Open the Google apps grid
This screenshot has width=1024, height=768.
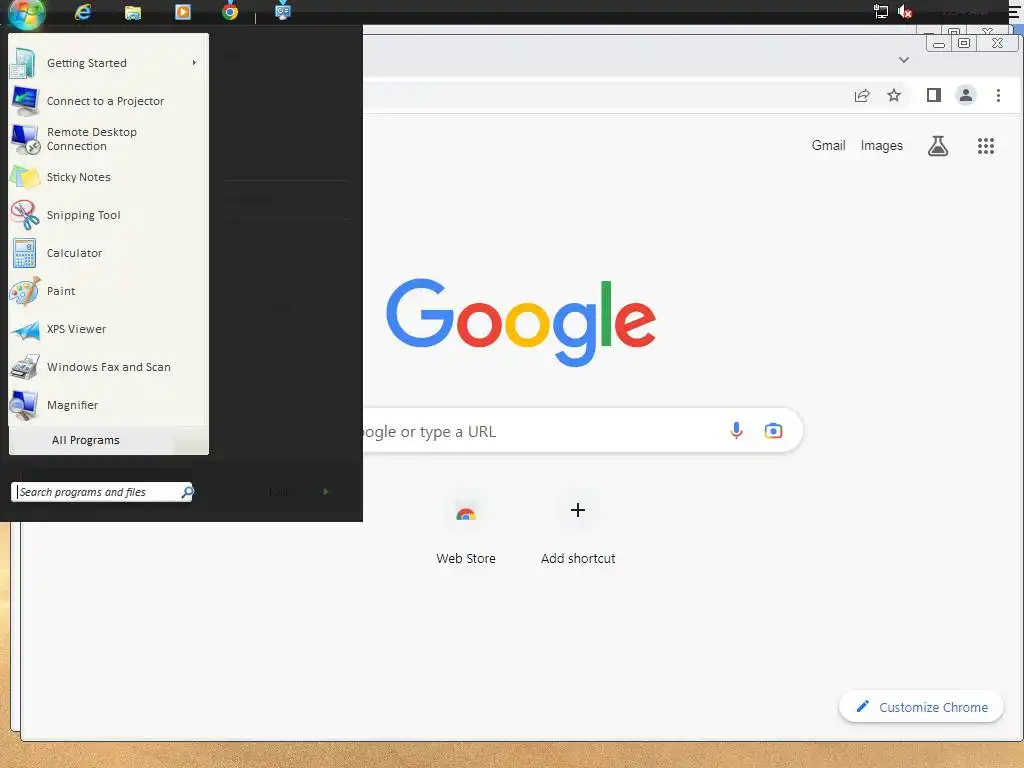pos(985,146)
